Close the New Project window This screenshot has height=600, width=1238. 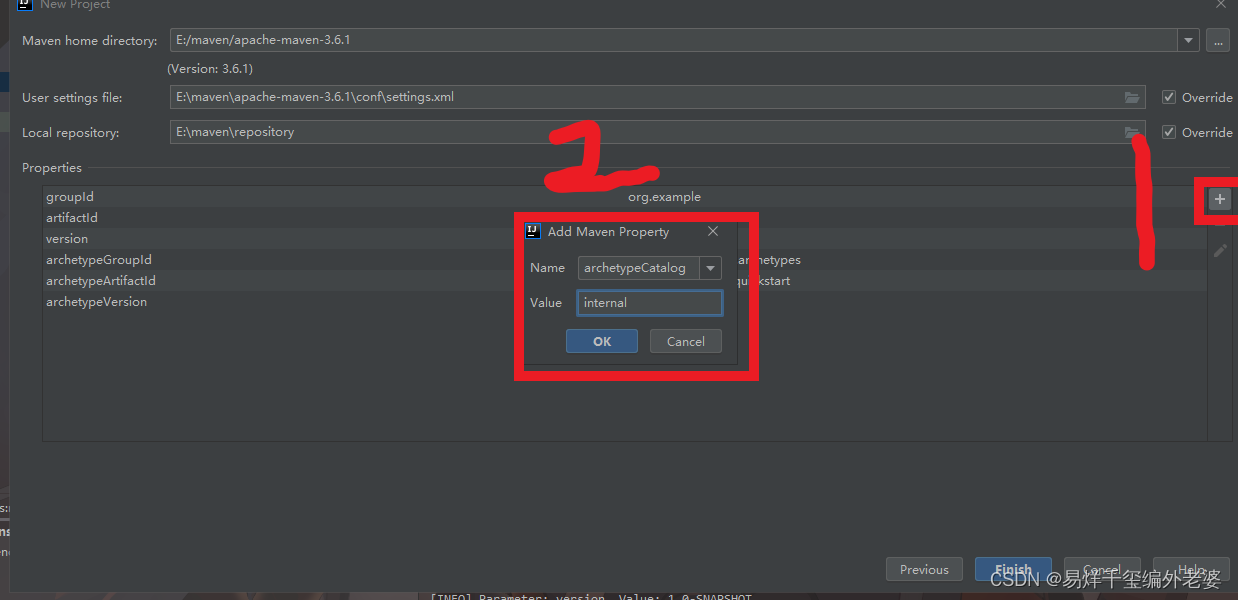pyautogui.click(x=1221, y=4)
